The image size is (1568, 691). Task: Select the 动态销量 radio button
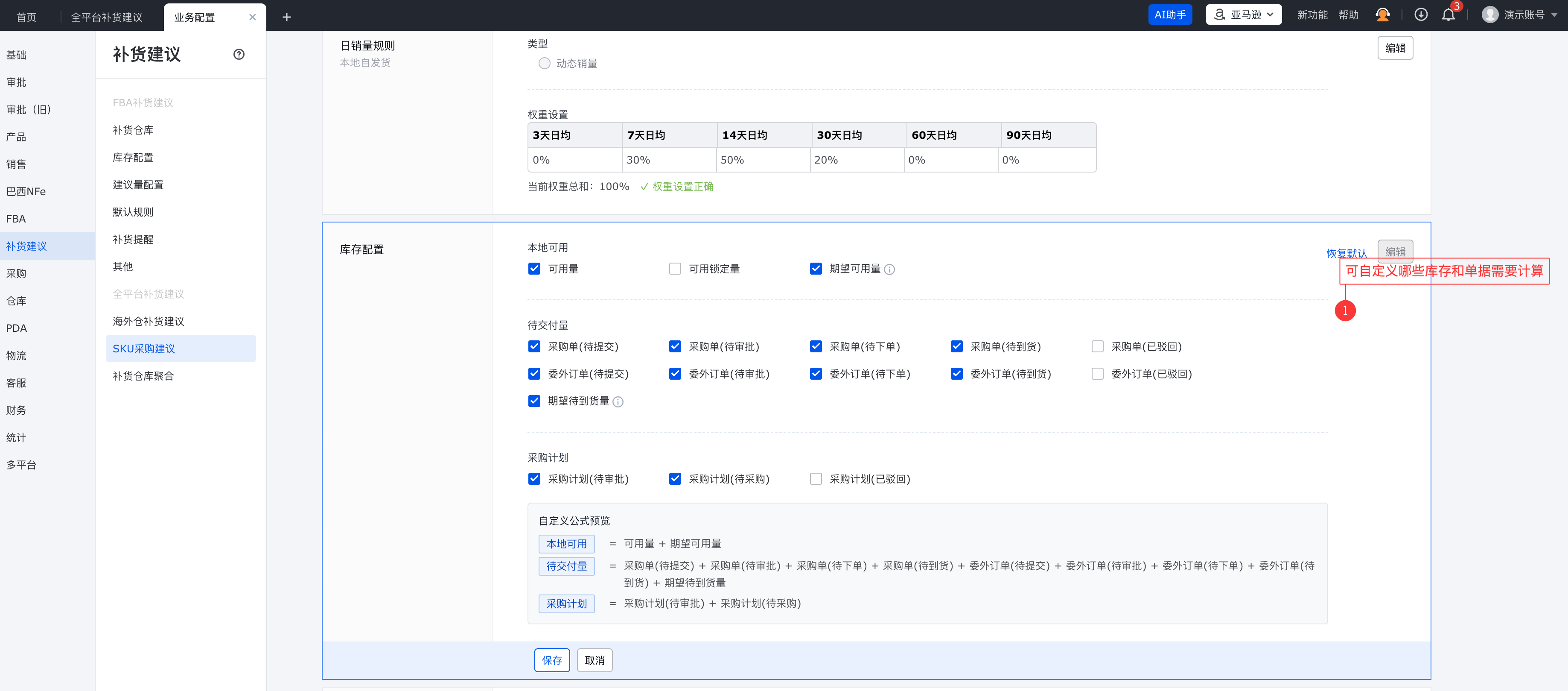[x=544, y=63]
